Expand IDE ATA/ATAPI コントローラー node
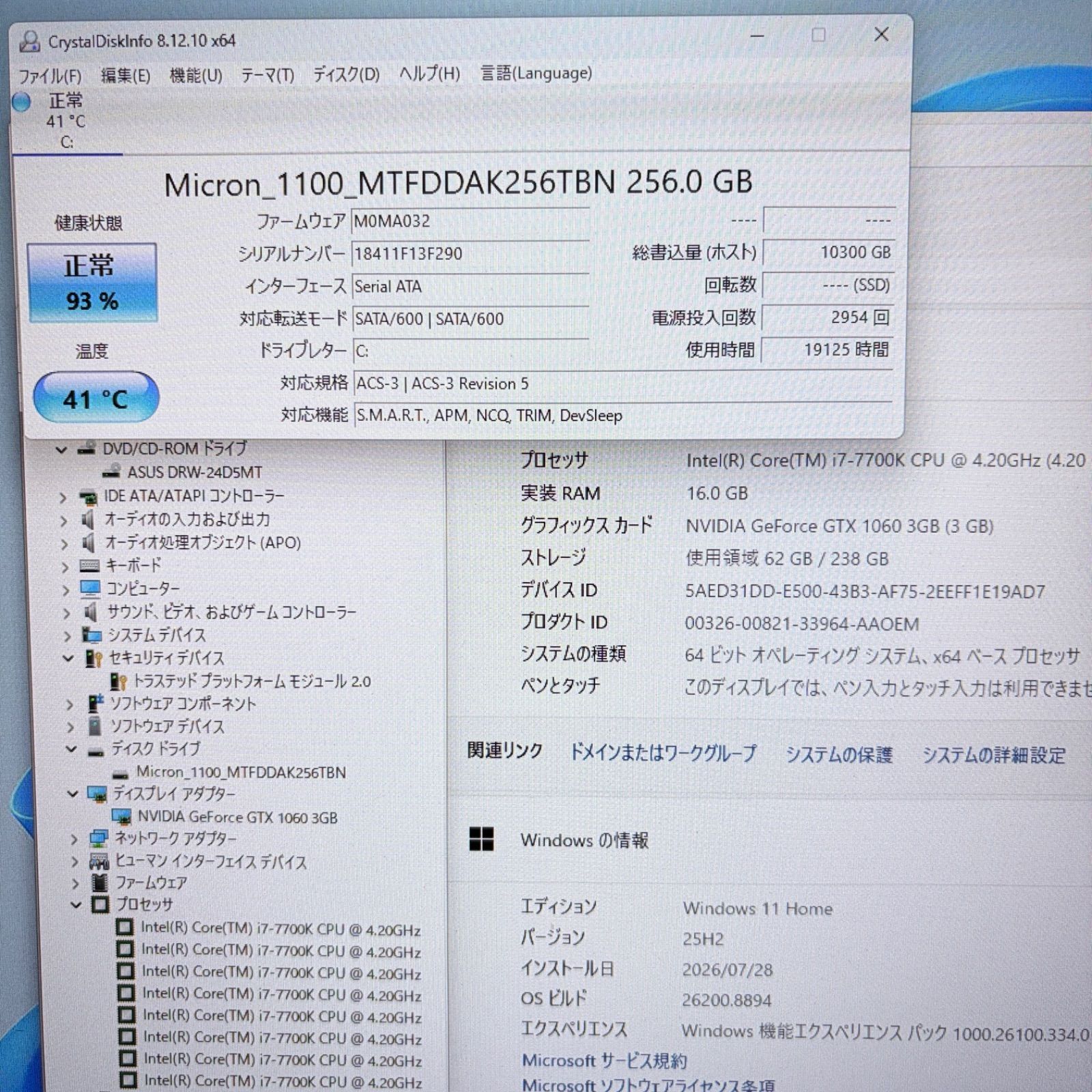Image resolution: width=1092 pixels, height=1092 pixels. (x=63, y=498)
